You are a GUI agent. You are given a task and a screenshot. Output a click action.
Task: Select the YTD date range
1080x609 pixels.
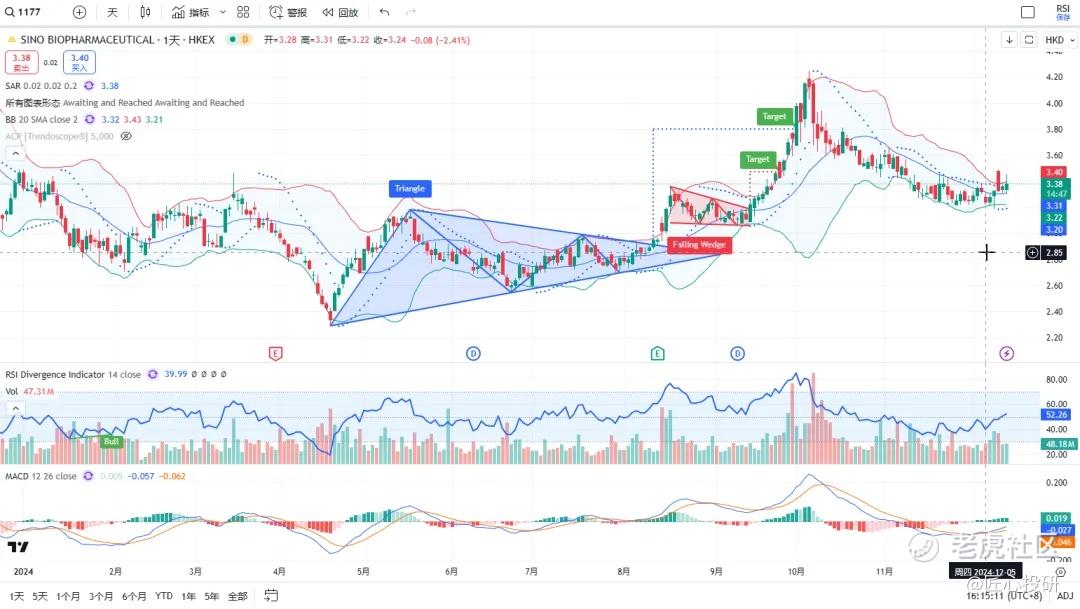point(164,596)
